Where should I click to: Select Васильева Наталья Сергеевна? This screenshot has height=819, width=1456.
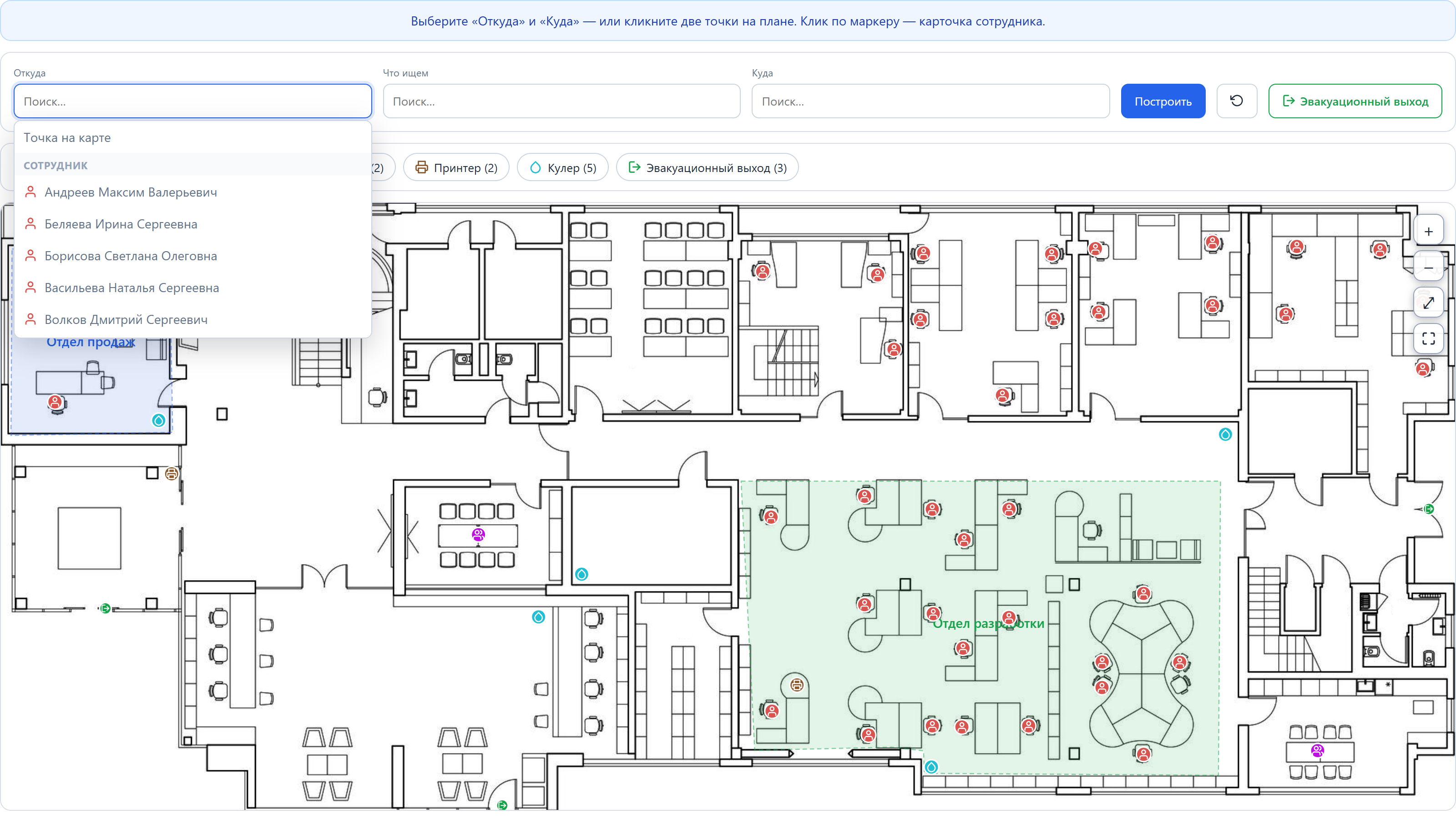(x=193, y=288)
